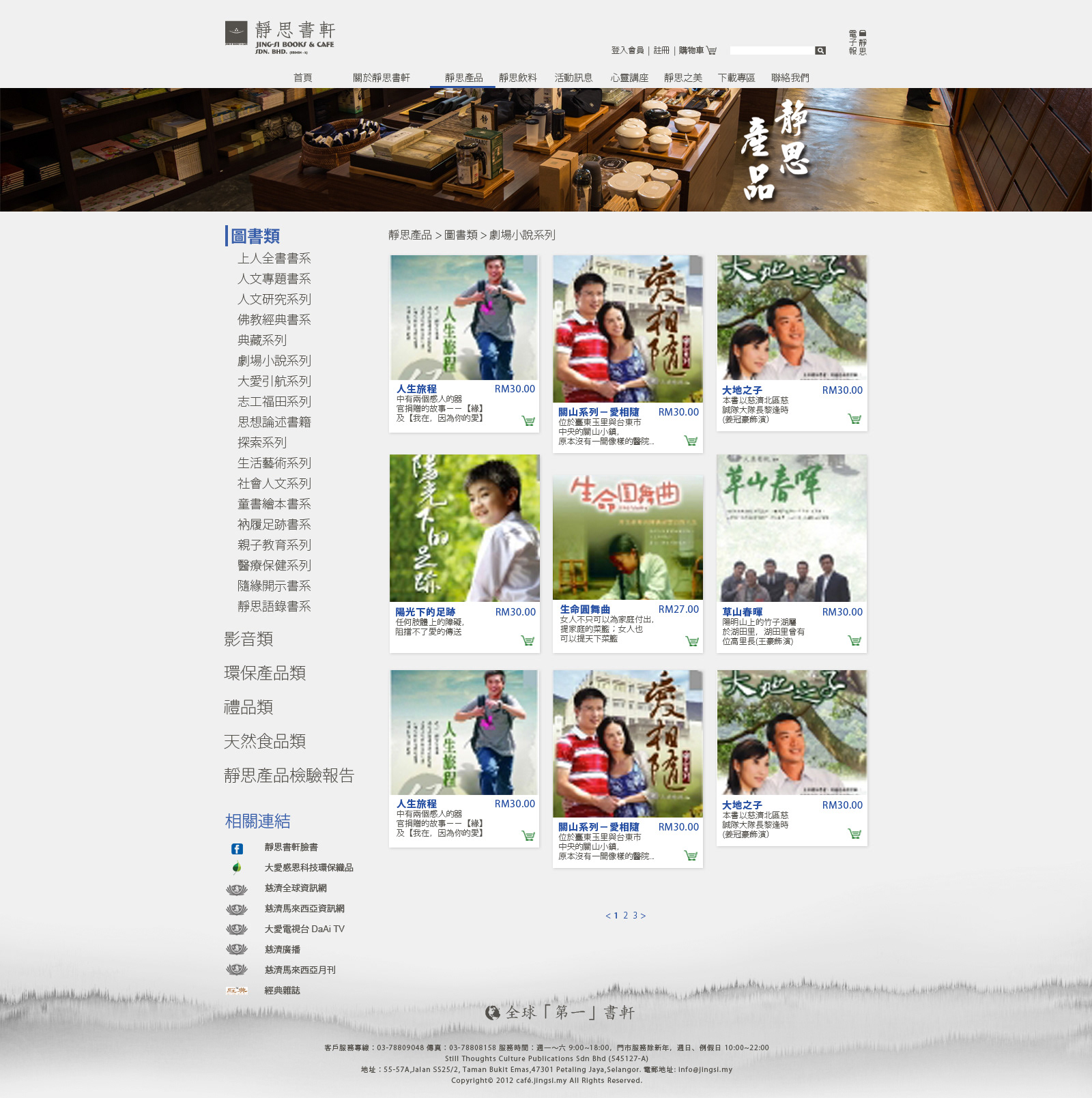The image size is (1092, 1098).
Task: Open the 靜思產品 menu item
Action: coord(463,78)
